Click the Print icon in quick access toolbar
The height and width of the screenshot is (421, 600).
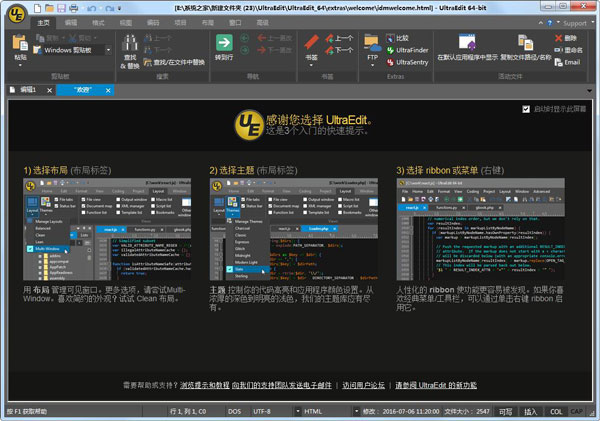coord(74,8)
